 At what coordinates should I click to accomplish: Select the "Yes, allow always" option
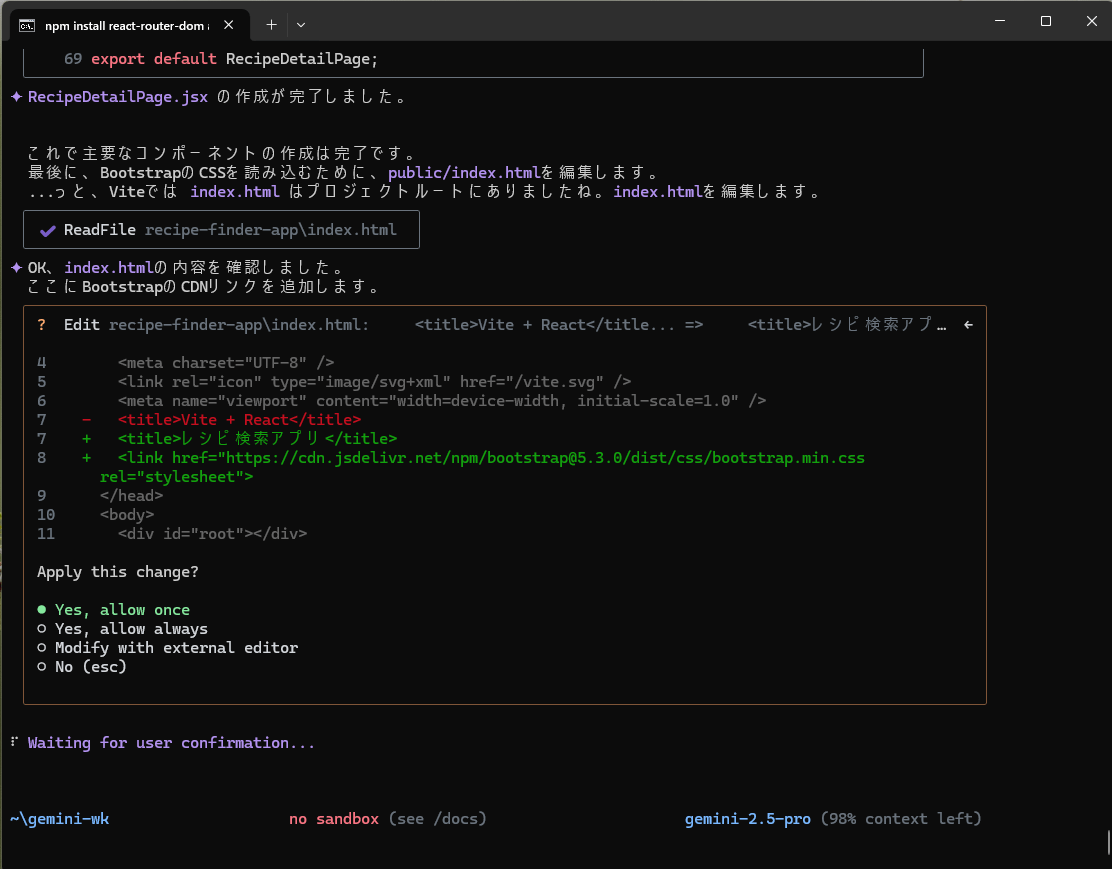click(130, 629)
